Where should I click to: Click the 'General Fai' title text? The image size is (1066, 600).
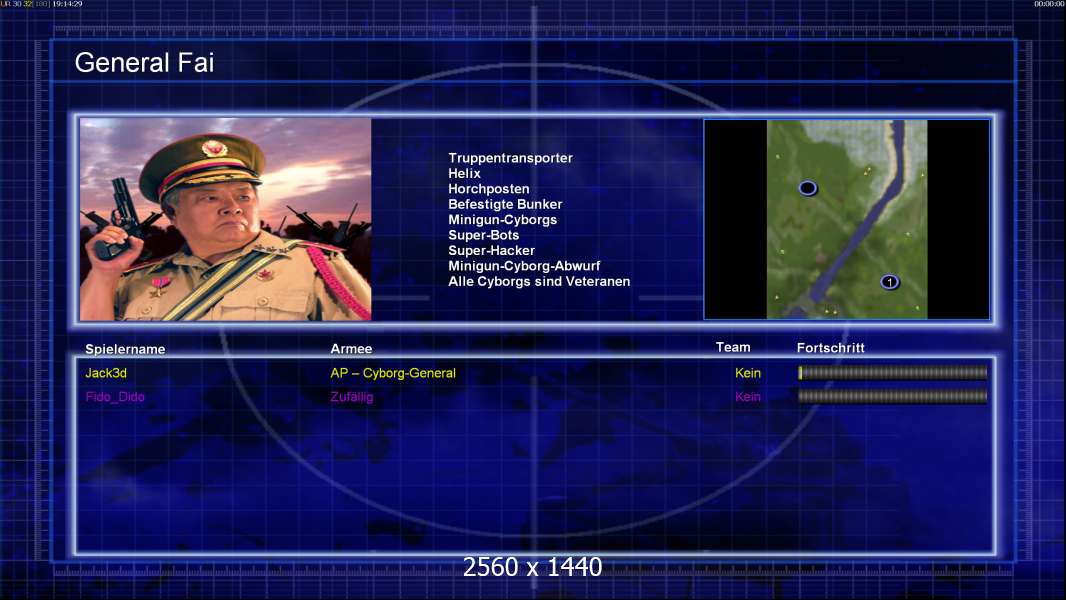pyautogui.click(x=144, y=63)
